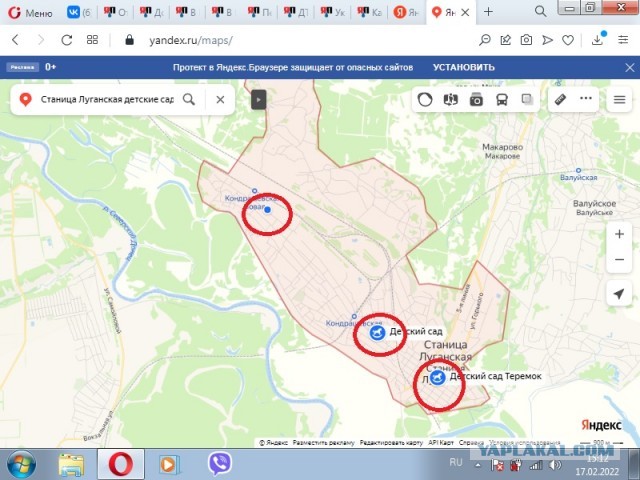640x480 pixels.
Task: Open the network signal tray icon
Action: point(536,465)
